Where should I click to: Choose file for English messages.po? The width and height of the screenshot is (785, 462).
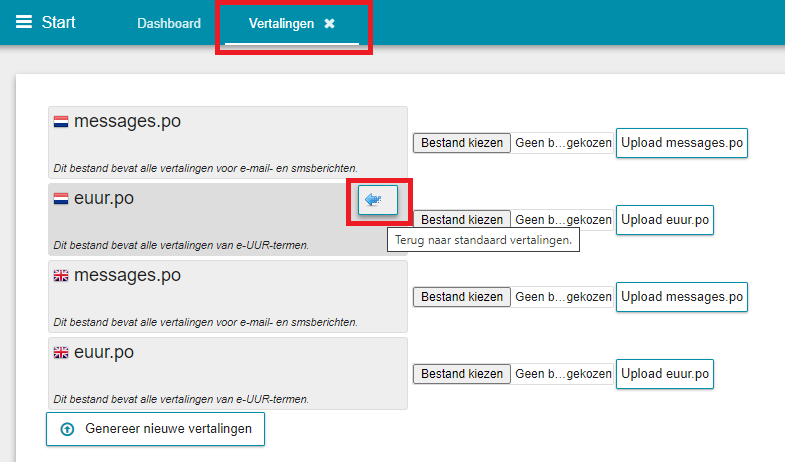click(462, 297)
